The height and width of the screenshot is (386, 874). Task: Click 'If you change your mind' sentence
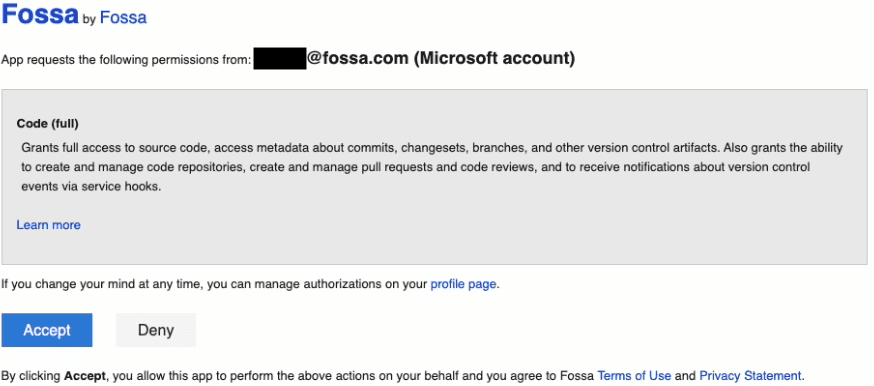pyautogui.click(x=250, y=284)
